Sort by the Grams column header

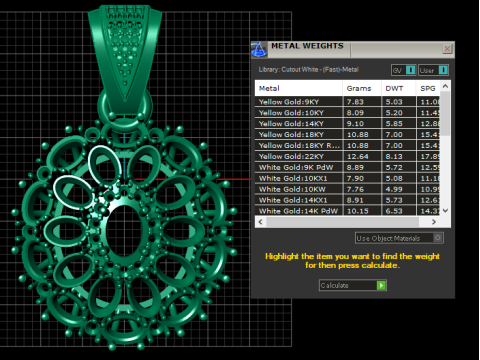pos(362,88)
